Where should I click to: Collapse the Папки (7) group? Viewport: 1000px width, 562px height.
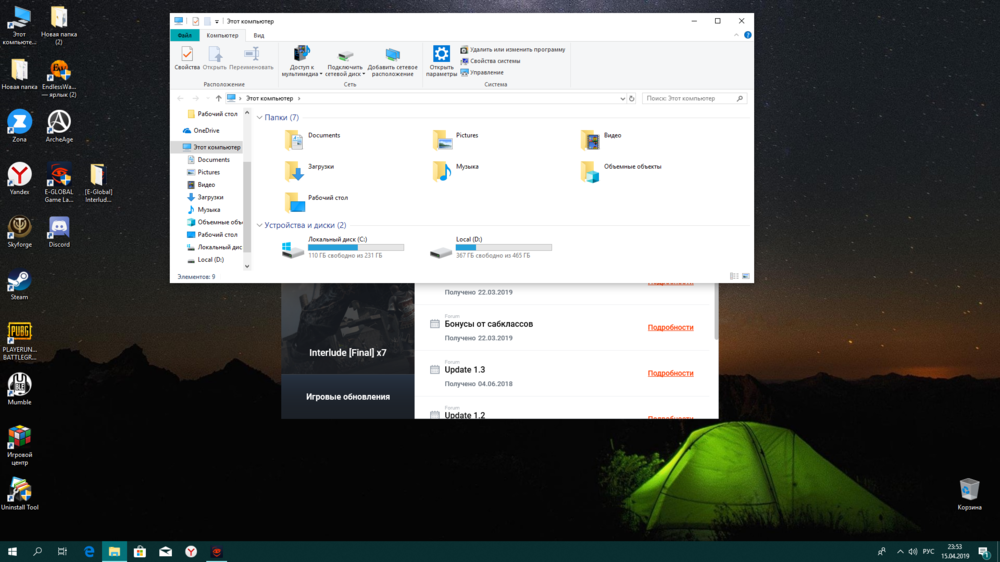click(x=260, y=118)
